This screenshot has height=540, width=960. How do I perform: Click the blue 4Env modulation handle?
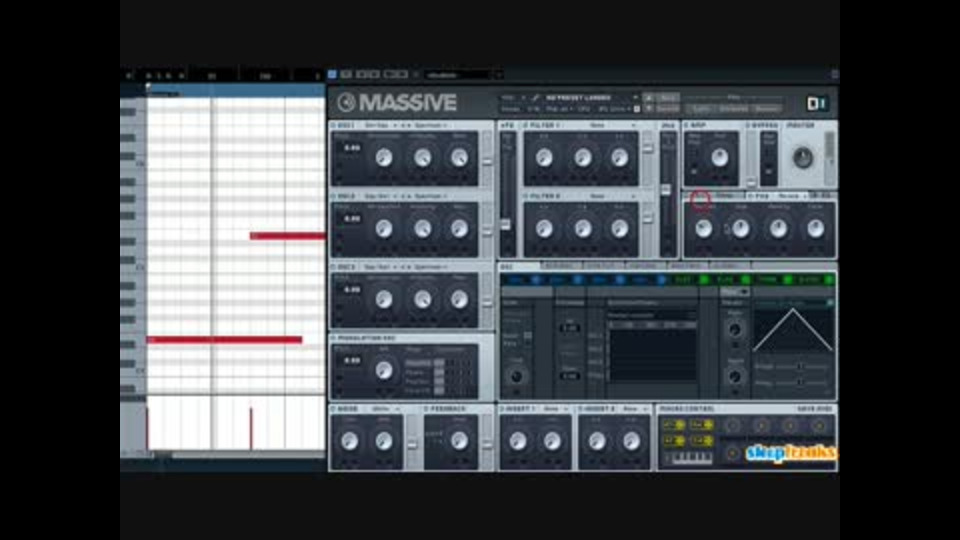click(x=661, y=280)
